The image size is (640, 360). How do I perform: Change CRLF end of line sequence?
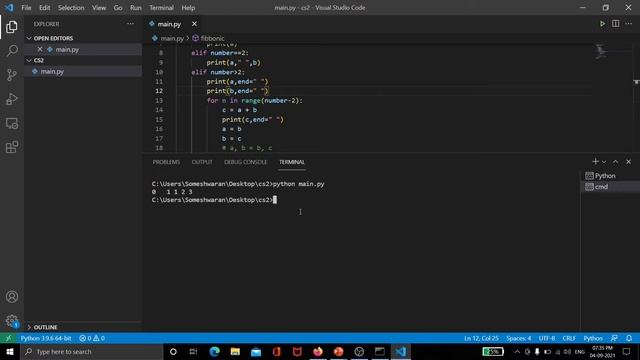tap(569, 338)
